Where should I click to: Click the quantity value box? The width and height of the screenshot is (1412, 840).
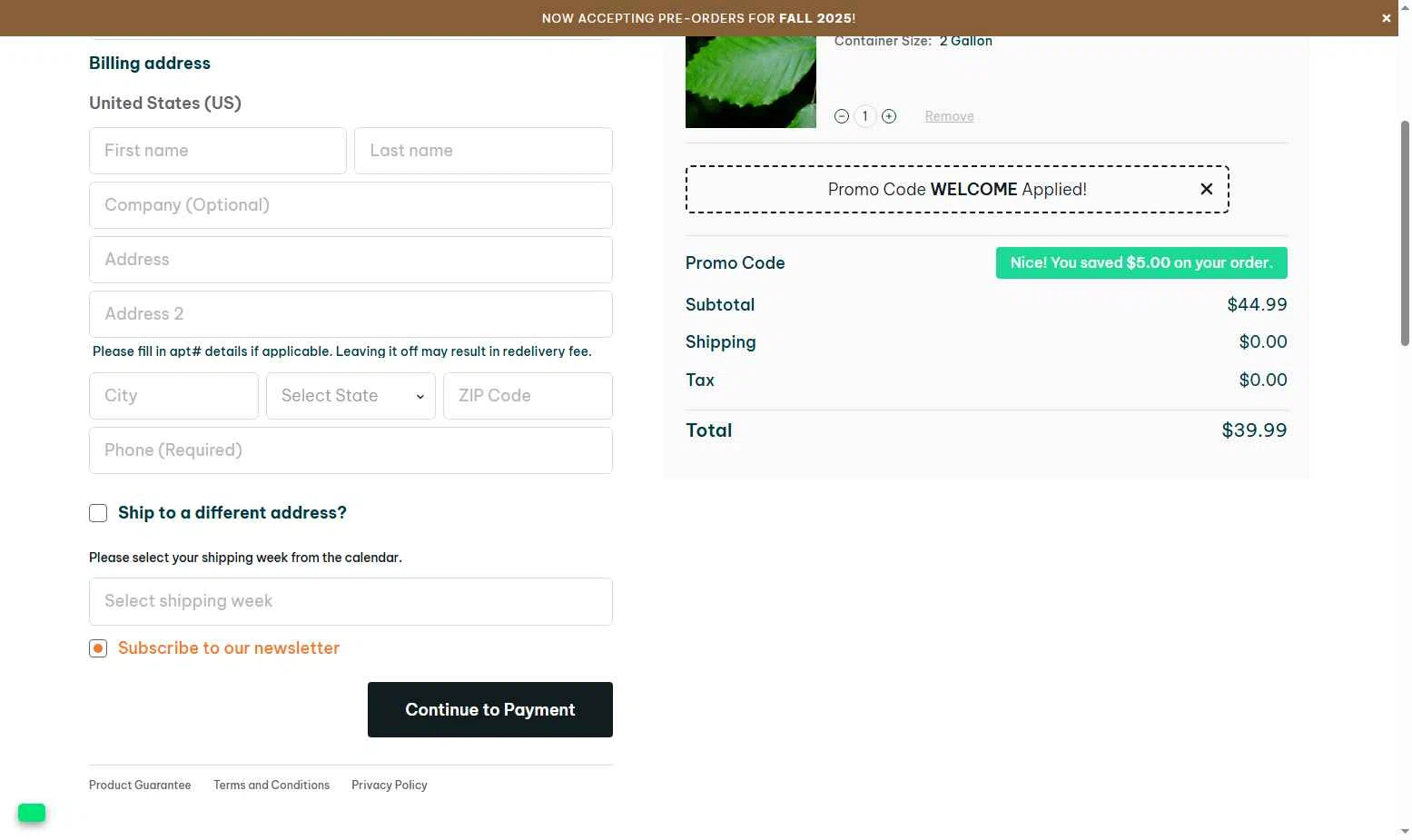coord(865,116)
